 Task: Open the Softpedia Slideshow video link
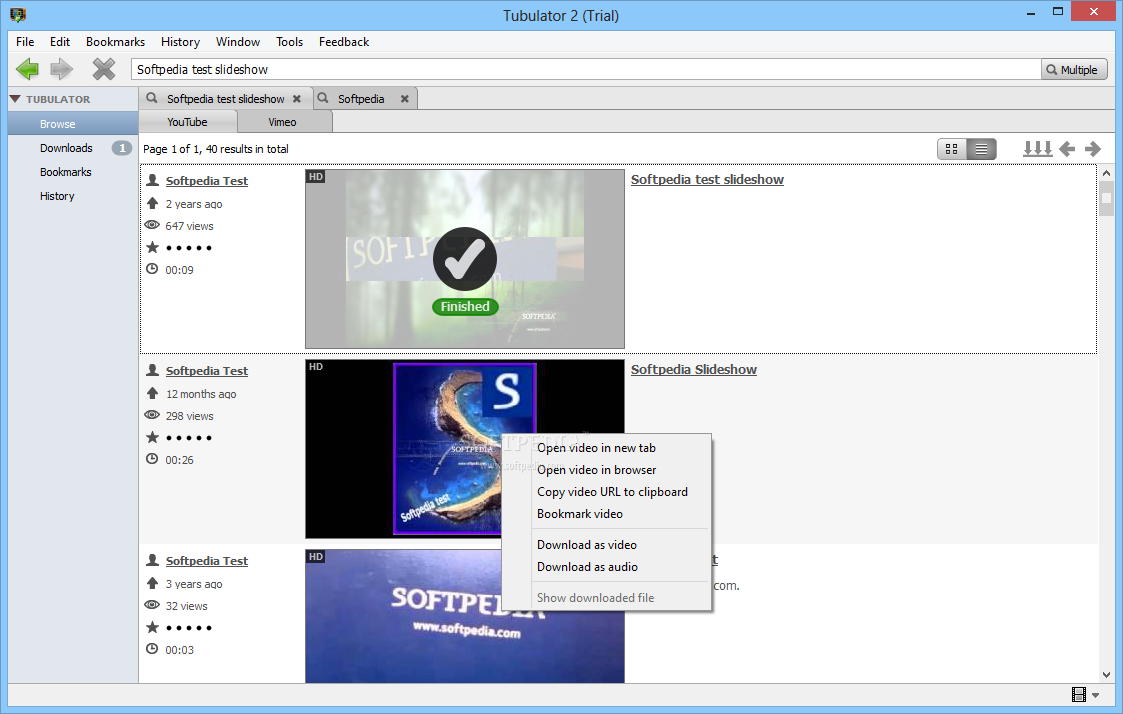tap(693, 370)
